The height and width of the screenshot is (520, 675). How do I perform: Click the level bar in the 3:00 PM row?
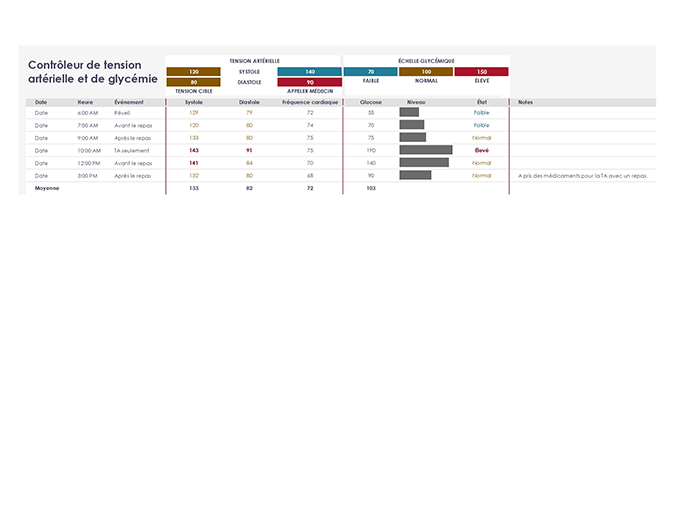[x=415, y=175]
